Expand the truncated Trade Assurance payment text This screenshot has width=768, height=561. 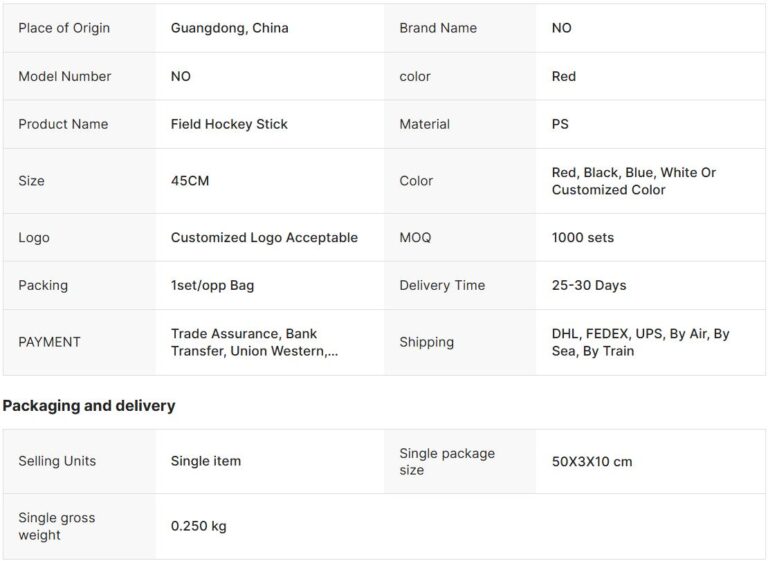coord(254,342)
